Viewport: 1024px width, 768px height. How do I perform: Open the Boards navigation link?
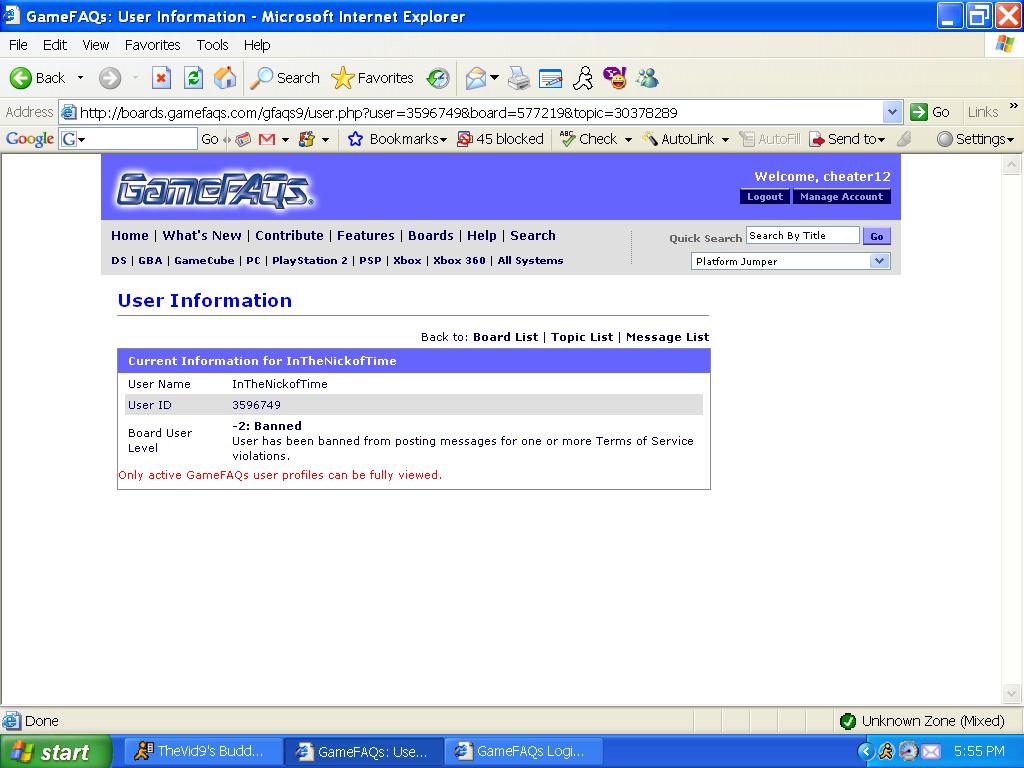tap(430, 236)
